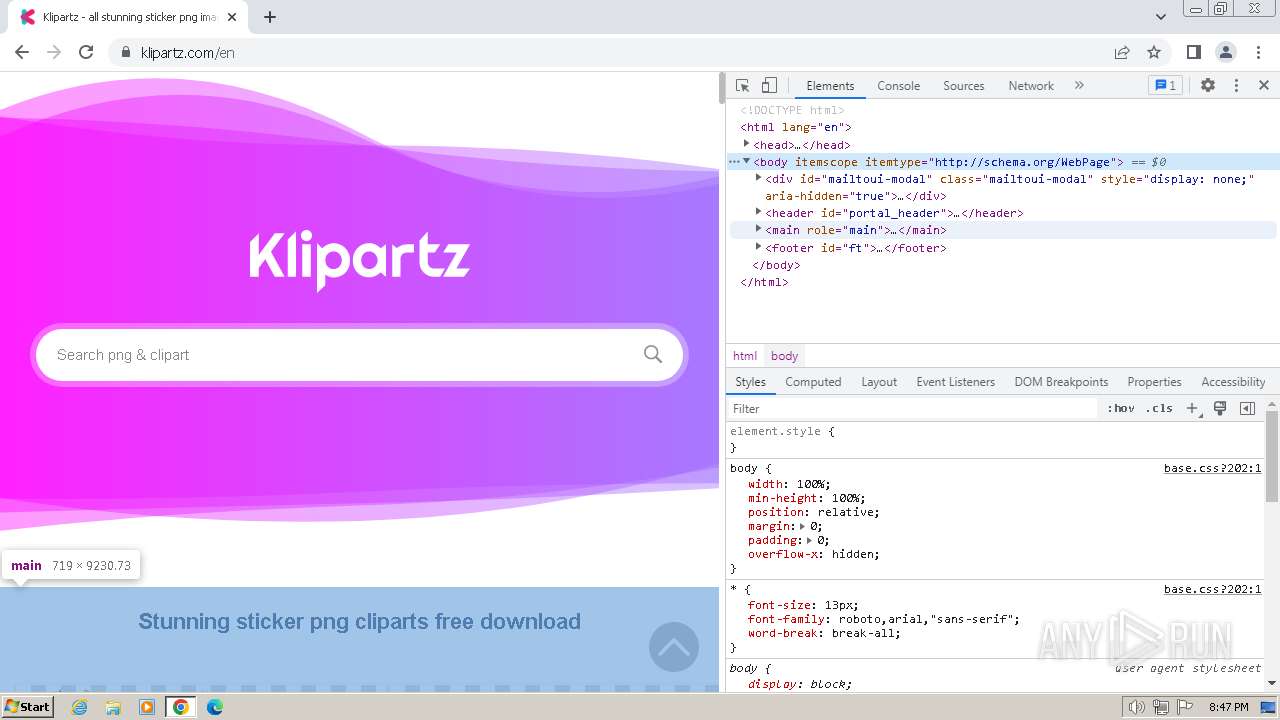Image resolution: width=1280 pixels, height=720 pixels.
Task: Toggle computed styles sidebar icon
Action: point(1247,408)
